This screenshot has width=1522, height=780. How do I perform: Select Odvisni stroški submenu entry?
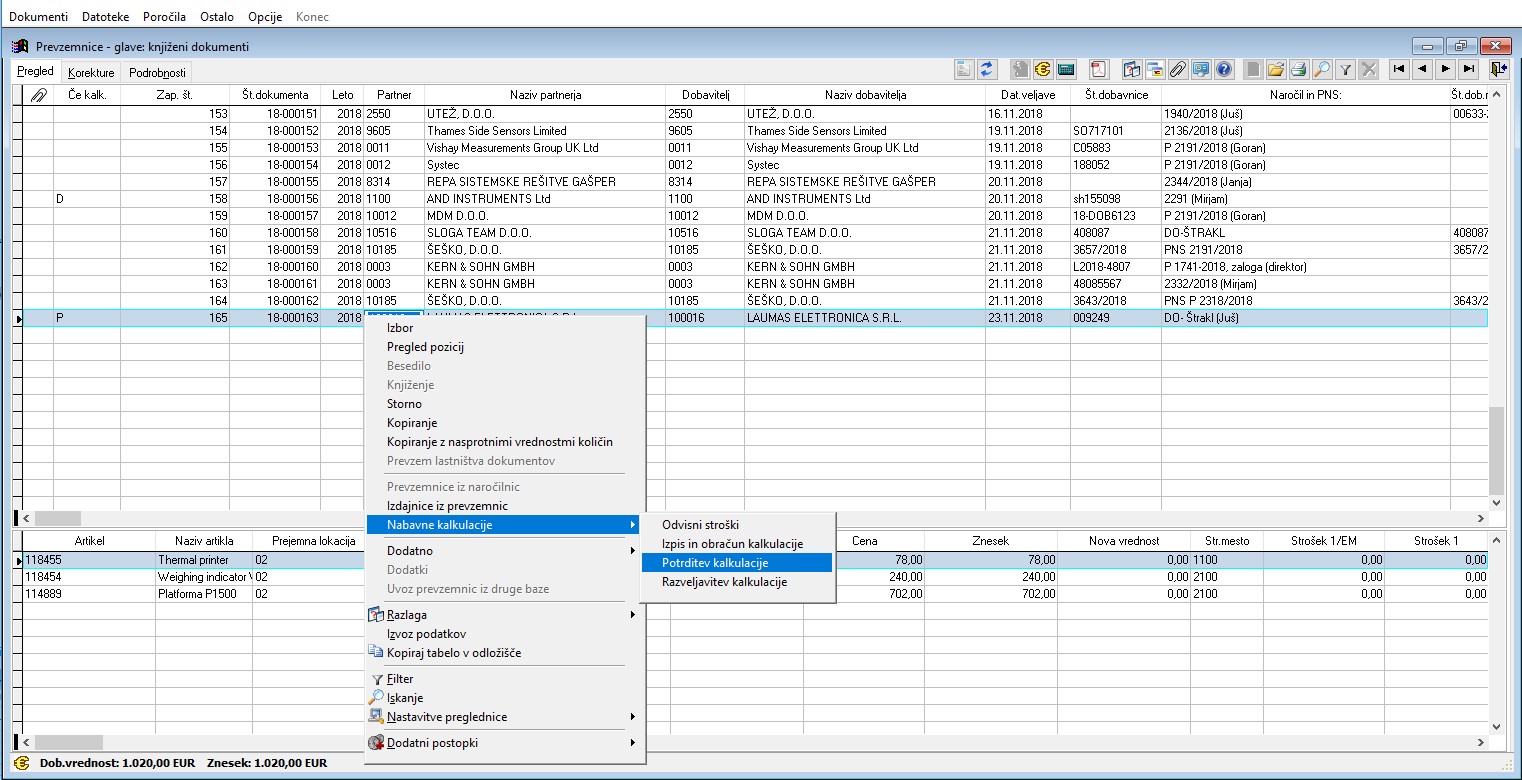point(737,525)
